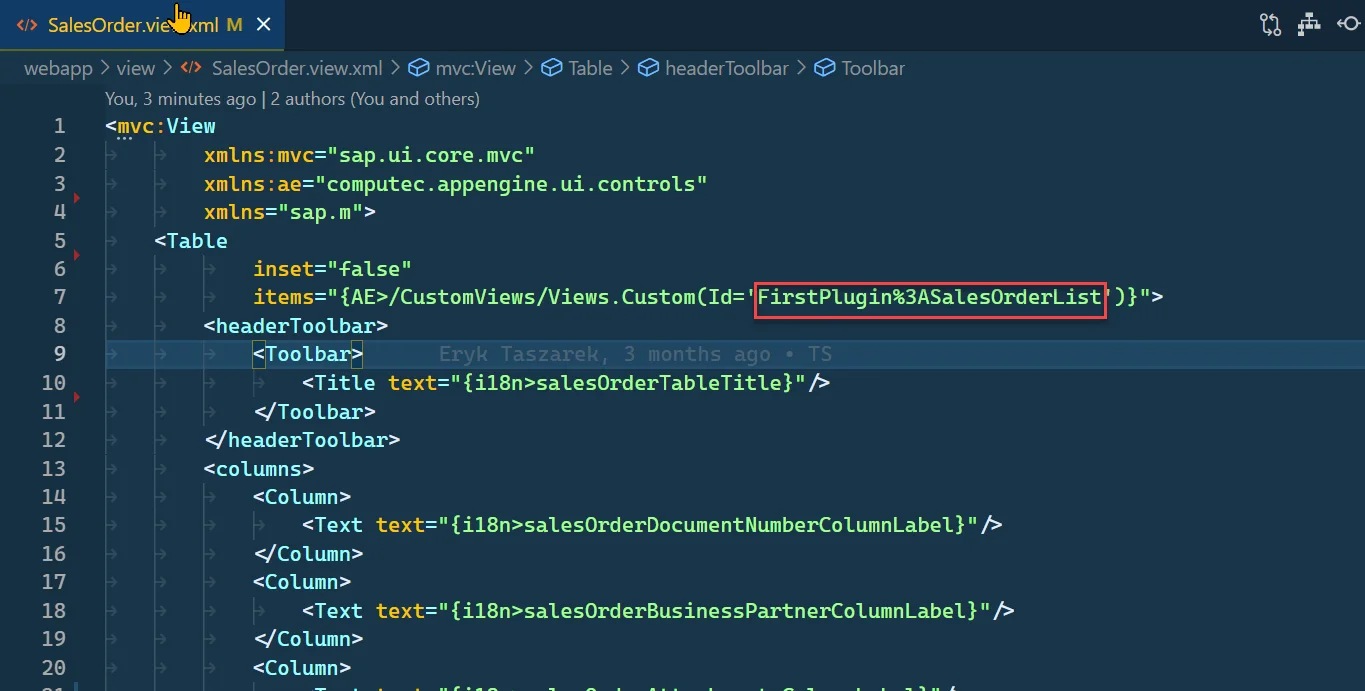1365x691 pixels.
Task: Select the headerToolbar breadcrumb item
Action: [x=726, y=68]
